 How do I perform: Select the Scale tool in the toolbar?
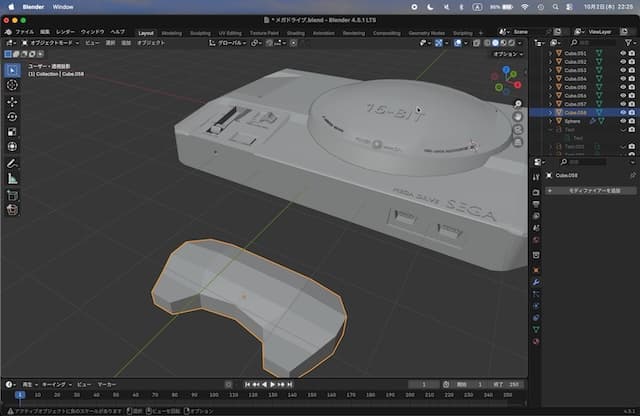tap(12, 132)
